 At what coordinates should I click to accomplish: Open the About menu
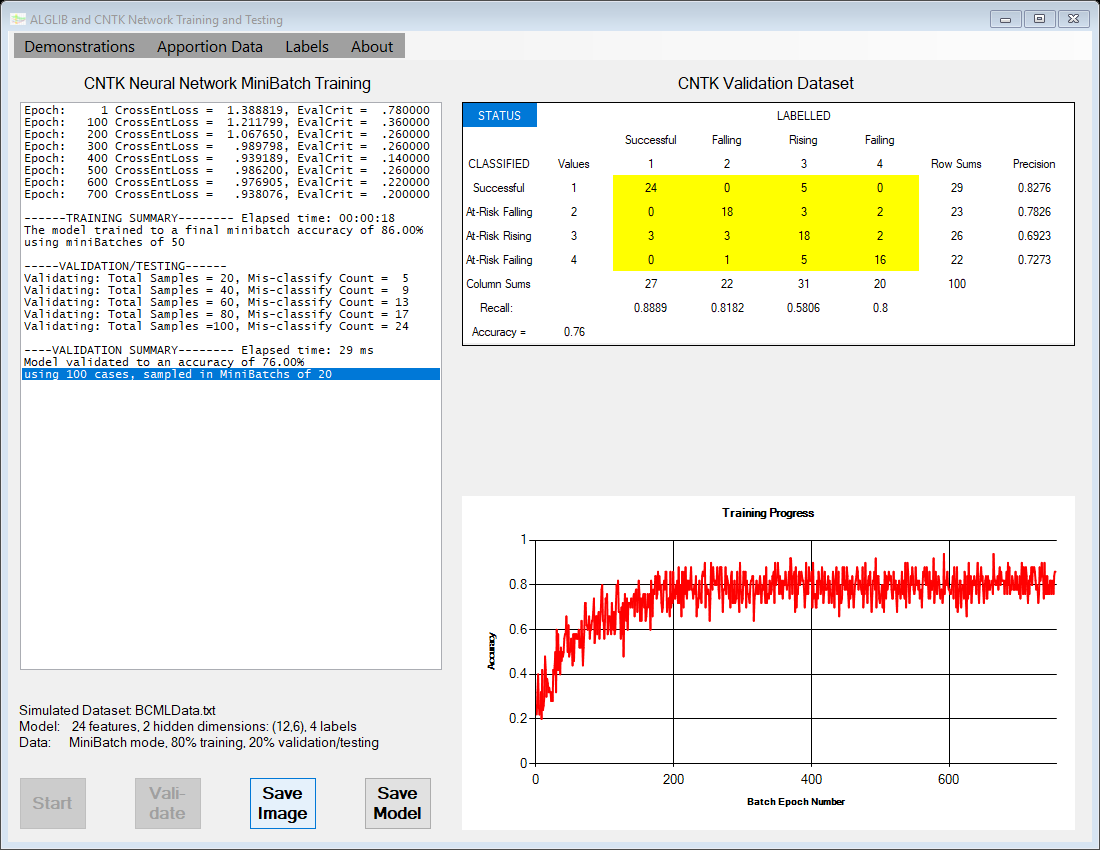click(372, 46)
